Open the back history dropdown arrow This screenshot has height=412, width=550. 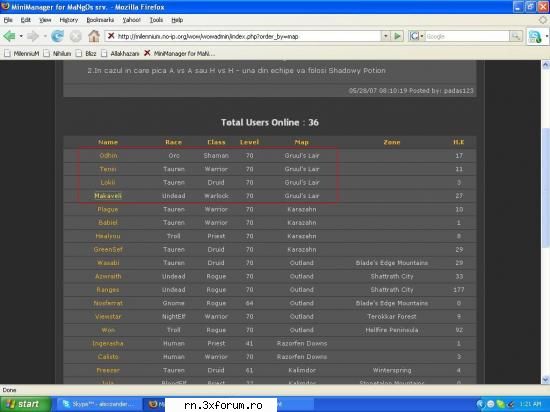[x=21, y=36]
